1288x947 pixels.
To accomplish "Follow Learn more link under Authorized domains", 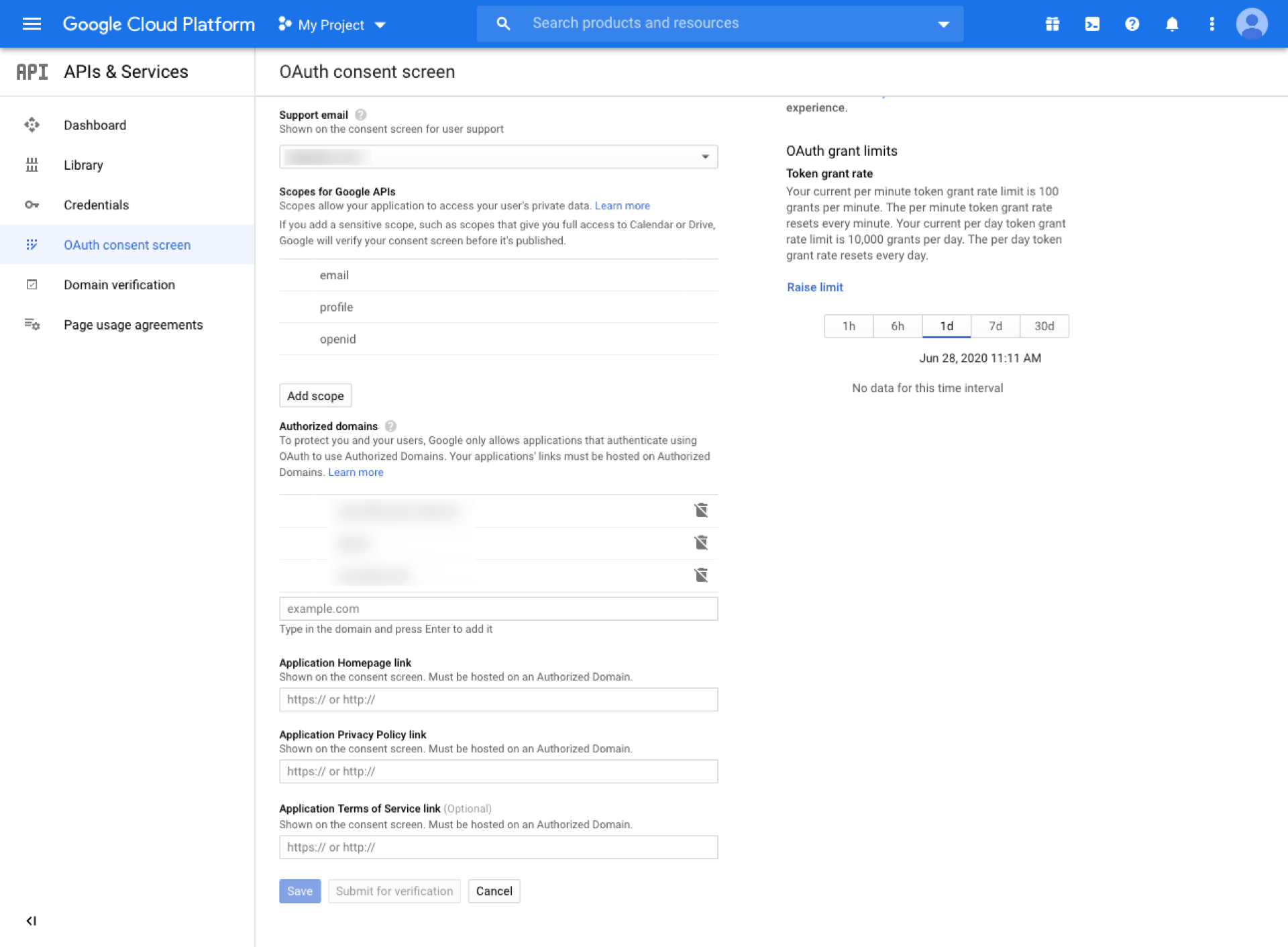I will coord(356,472).
